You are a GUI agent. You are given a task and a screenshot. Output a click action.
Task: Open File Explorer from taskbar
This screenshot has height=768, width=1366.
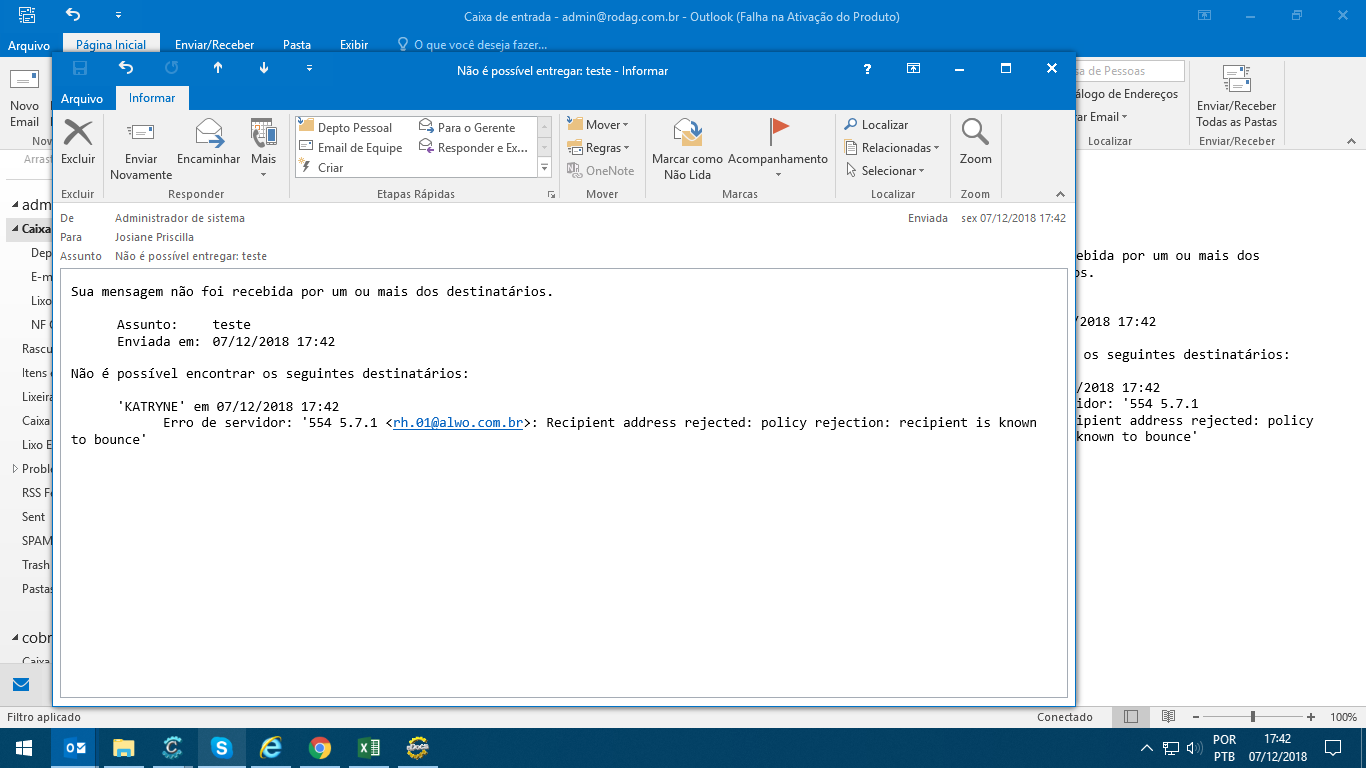(123, 748)
